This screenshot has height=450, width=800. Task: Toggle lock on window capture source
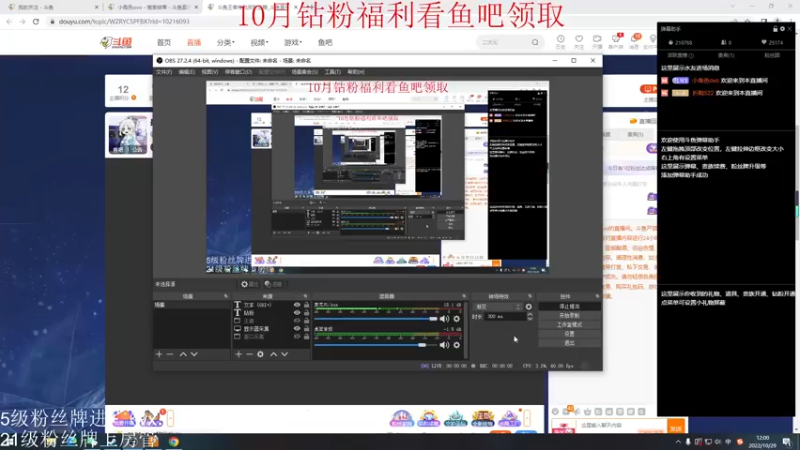(307, 337)
